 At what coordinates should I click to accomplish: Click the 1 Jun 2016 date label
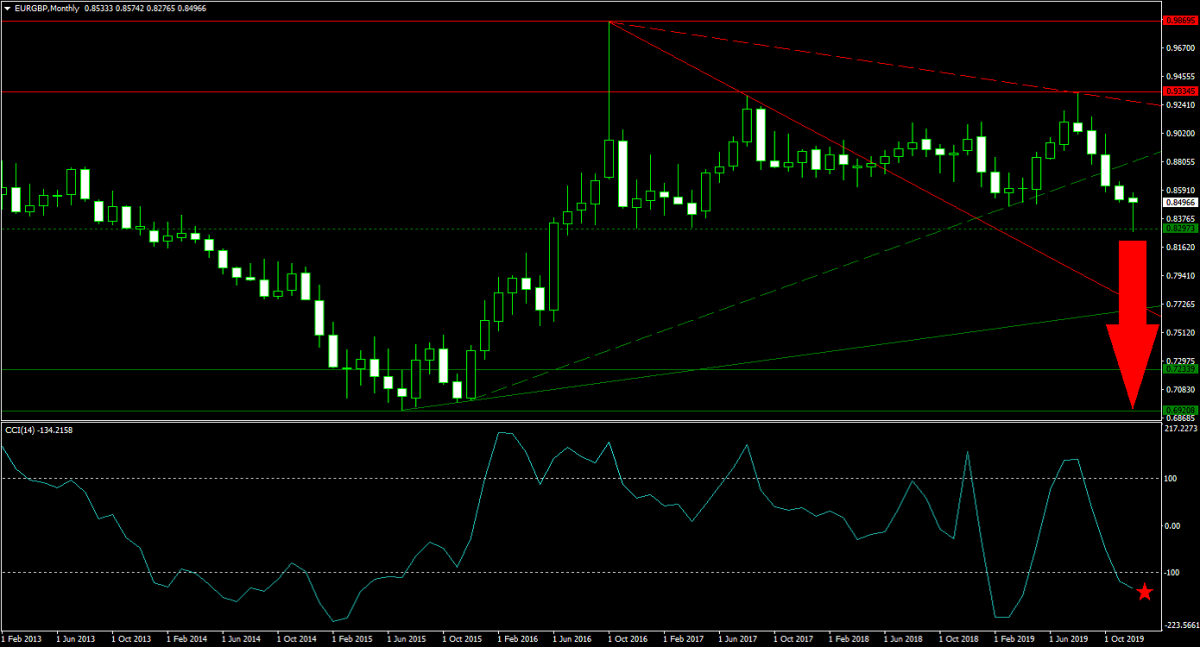click(573, 637)
